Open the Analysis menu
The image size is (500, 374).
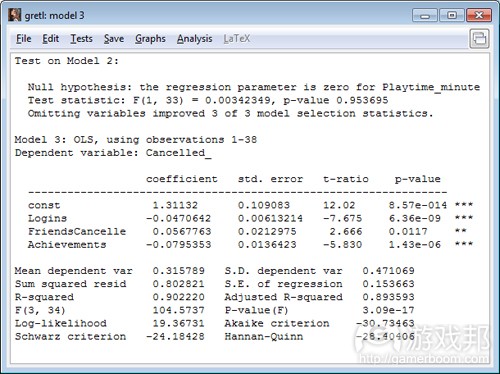[195, 39]
